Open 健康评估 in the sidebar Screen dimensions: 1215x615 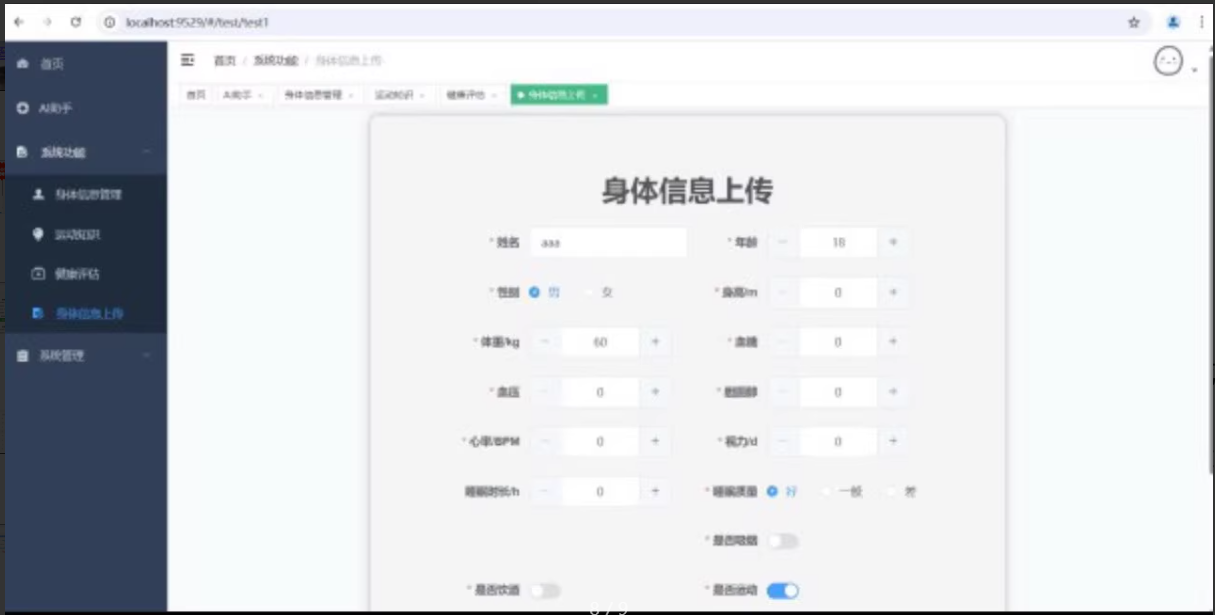(84, 273)
